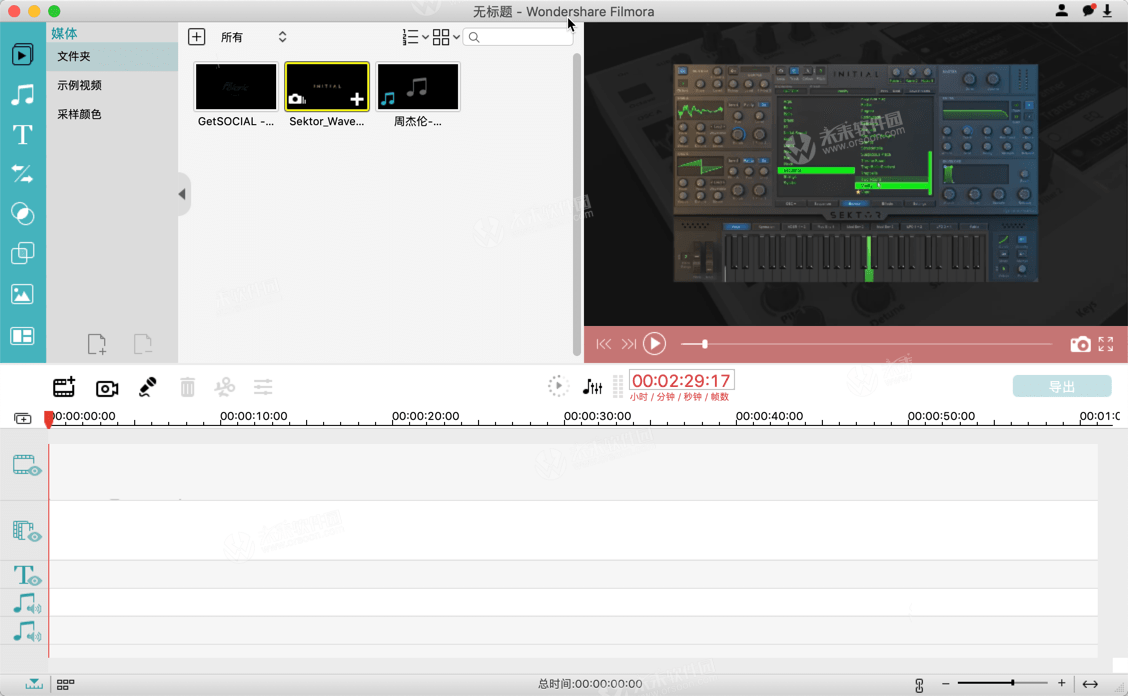
Task: Click the red playhead marker on timeline
Action: 48,419
